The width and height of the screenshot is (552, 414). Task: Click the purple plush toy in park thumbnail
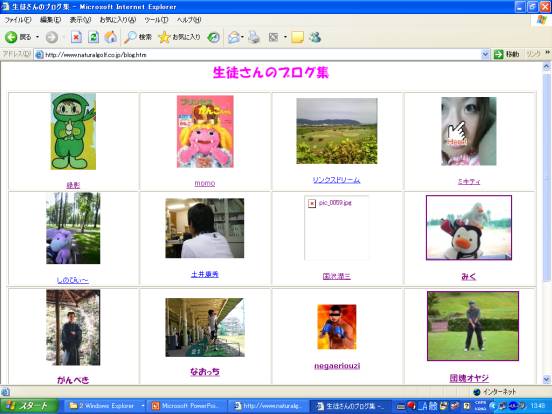[73, 228]
